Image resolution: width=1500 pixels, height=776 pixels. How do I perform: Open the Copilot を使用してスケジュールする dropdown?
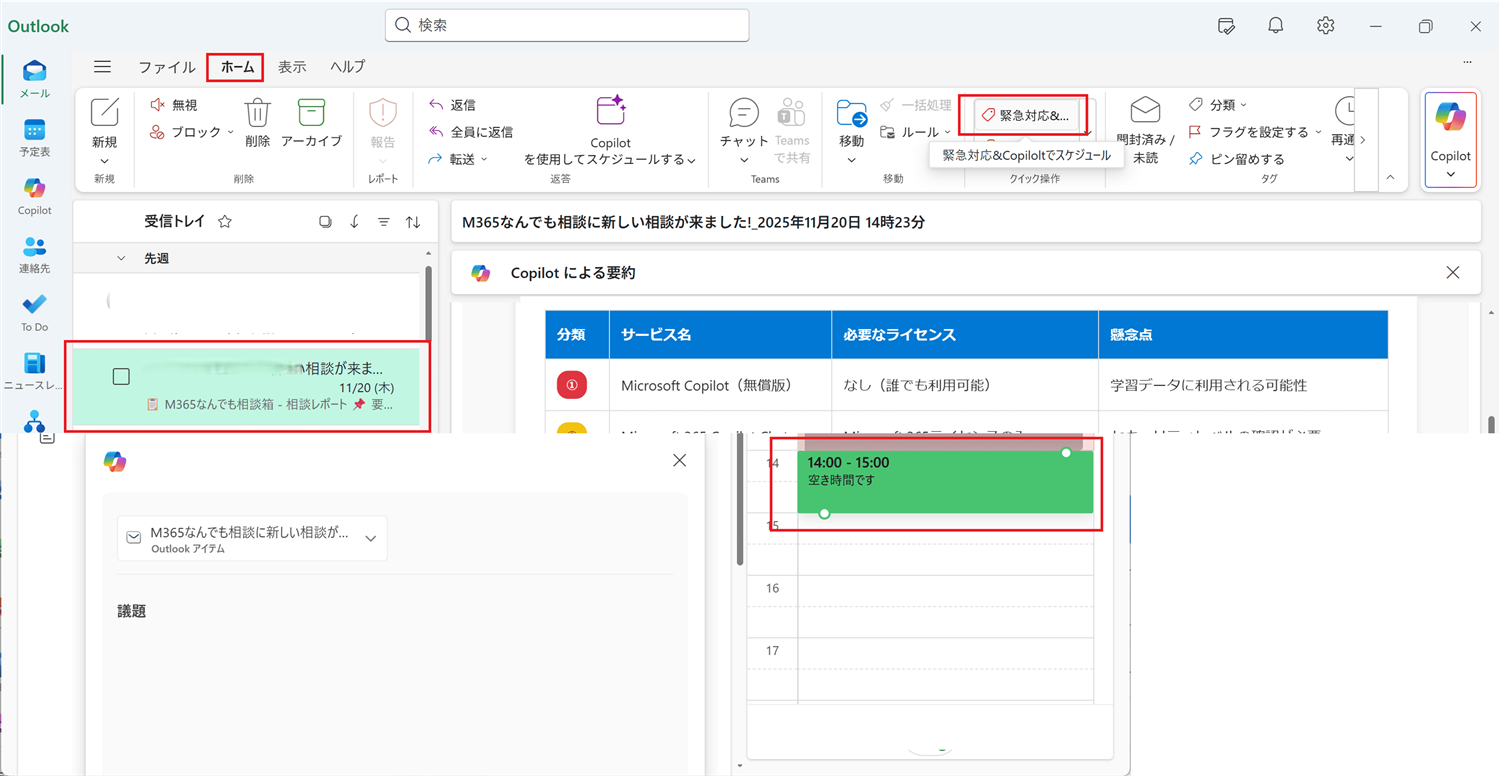(x=691, y=160)
